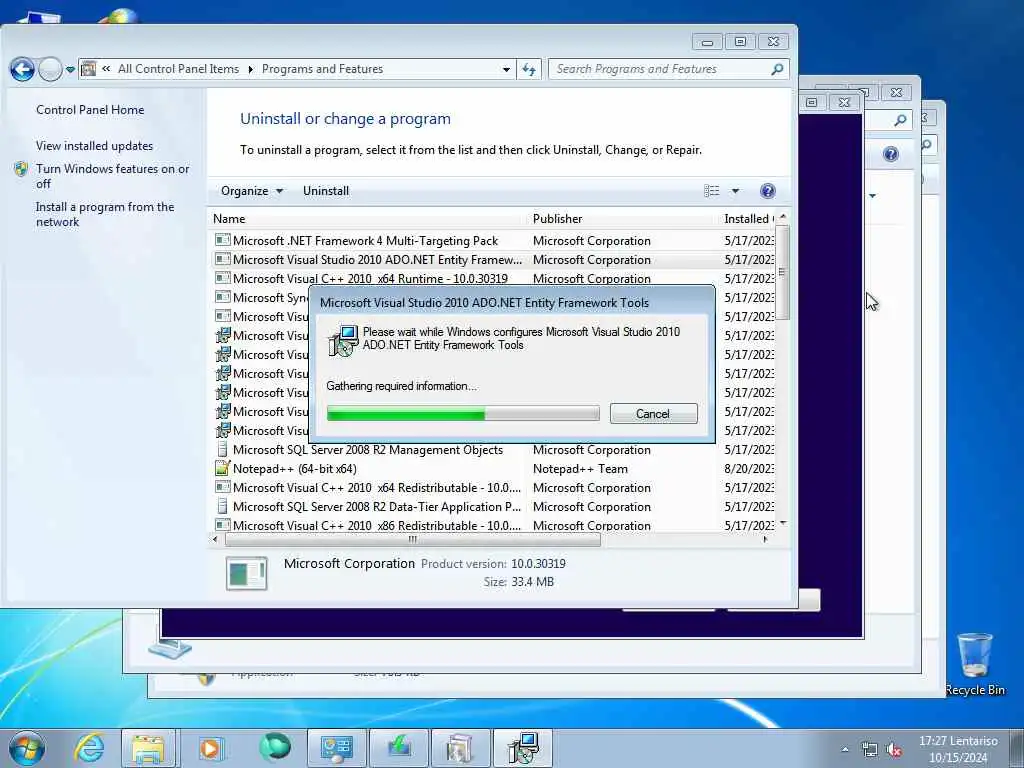Click the help icon in background window
This screenshot has height=768, width=1024.
[891, 154]
